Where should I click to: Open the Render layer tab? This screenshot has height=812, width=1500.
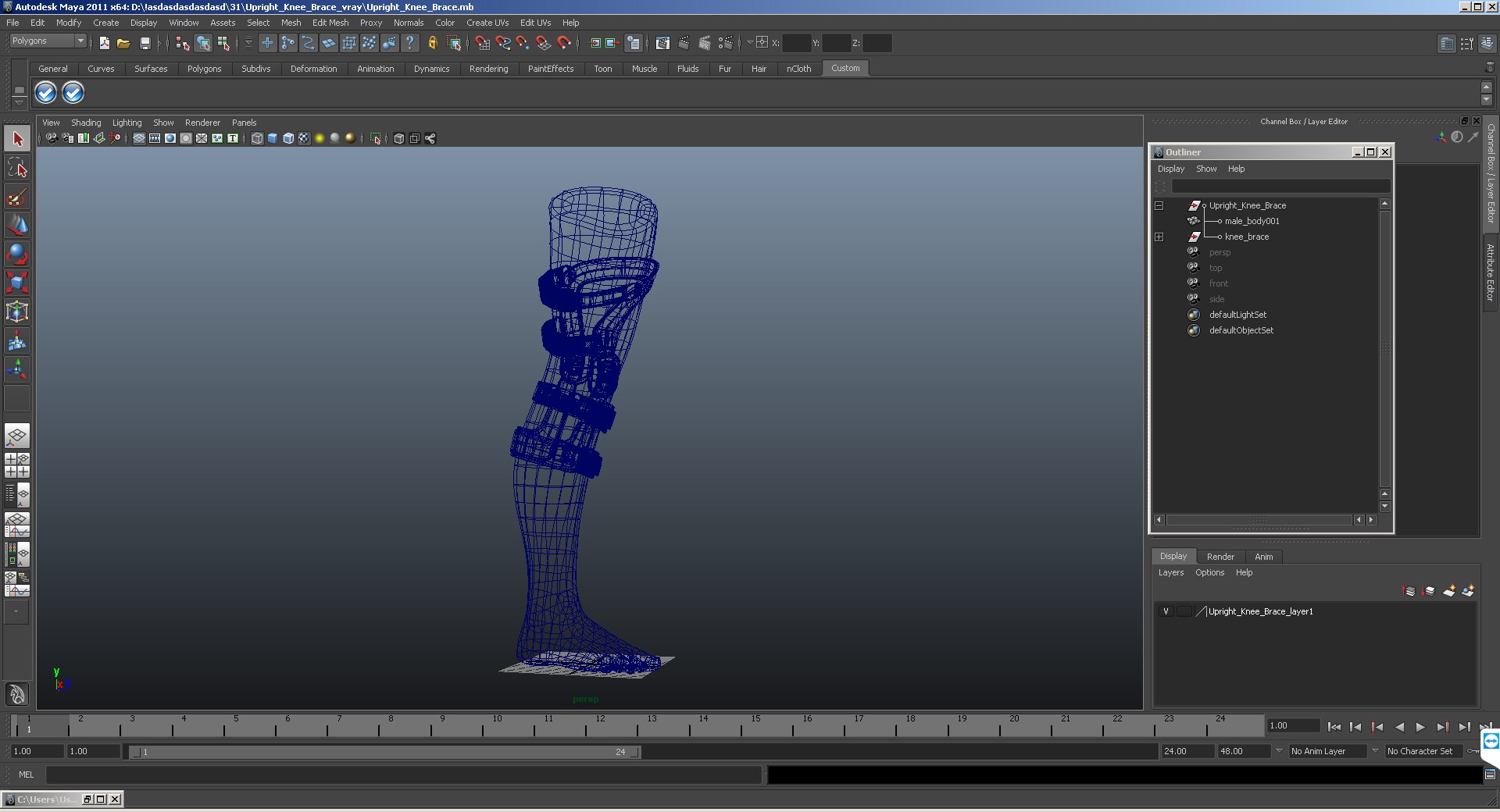click(1220, 557)
